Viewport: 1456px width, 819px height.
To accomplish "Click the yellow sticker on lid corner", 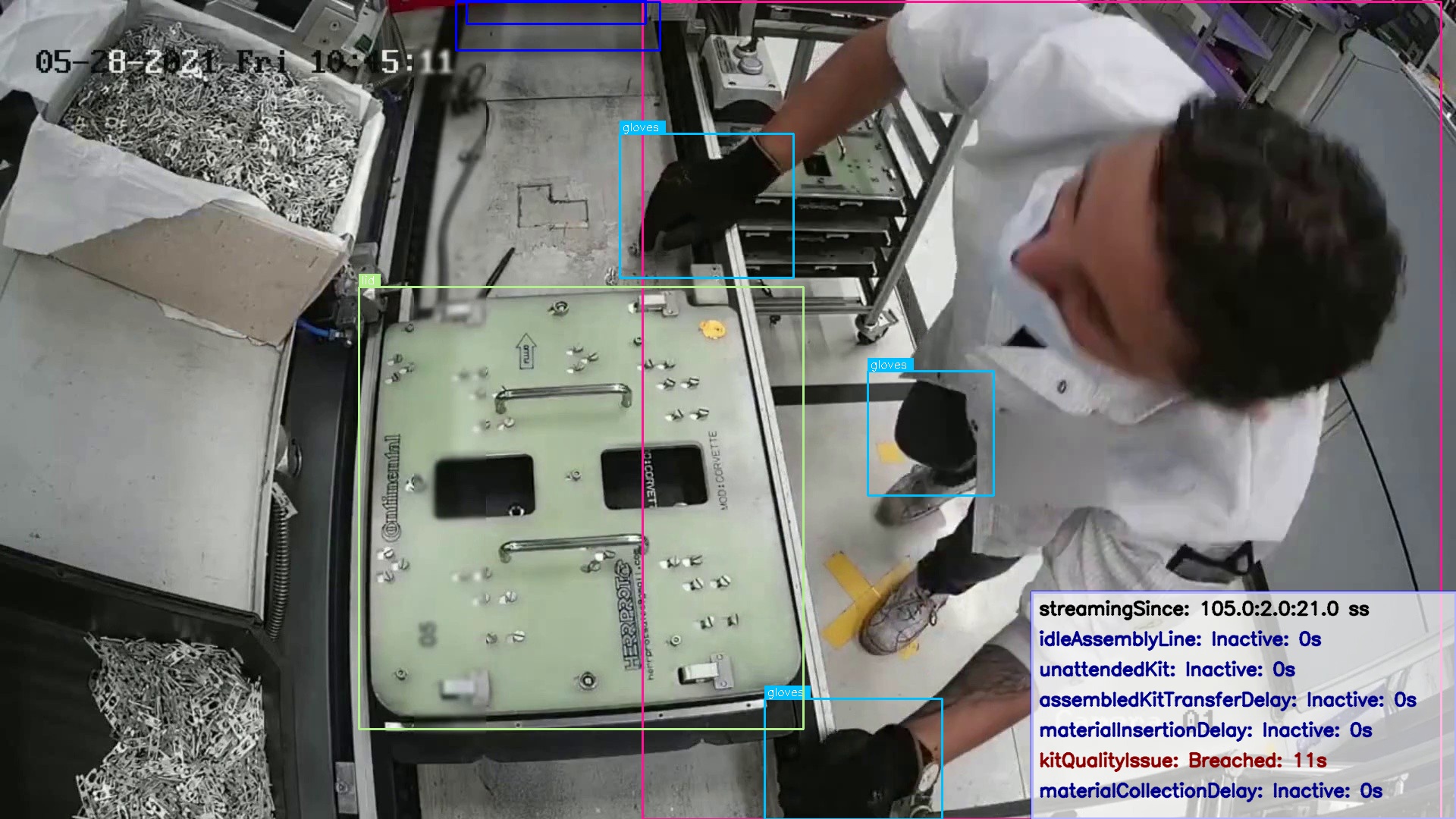I will (712, 328).
